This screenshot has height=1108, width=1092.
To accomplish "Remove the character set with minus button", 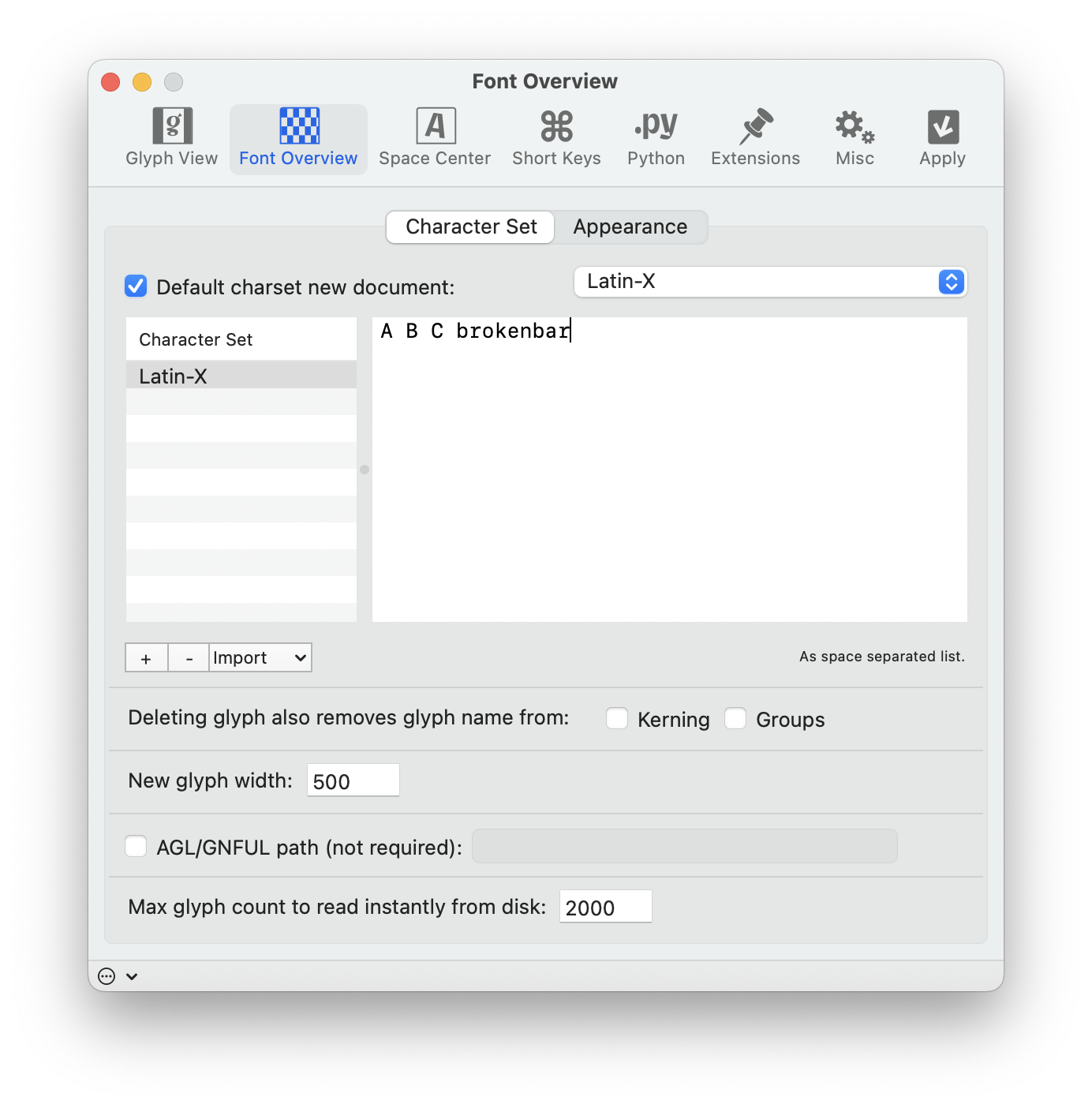I will [x=189, y=658].
